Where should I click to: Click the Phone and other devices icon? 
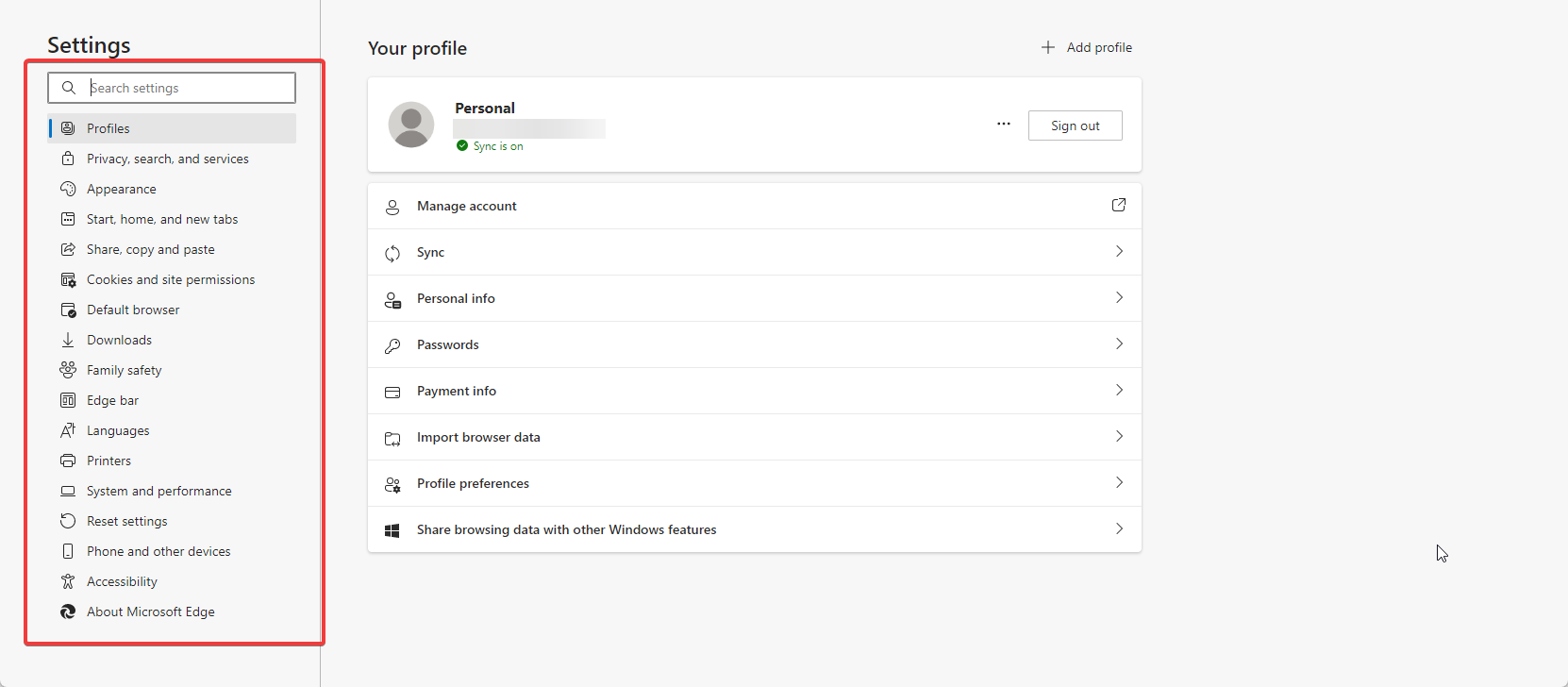pos(68,551)
